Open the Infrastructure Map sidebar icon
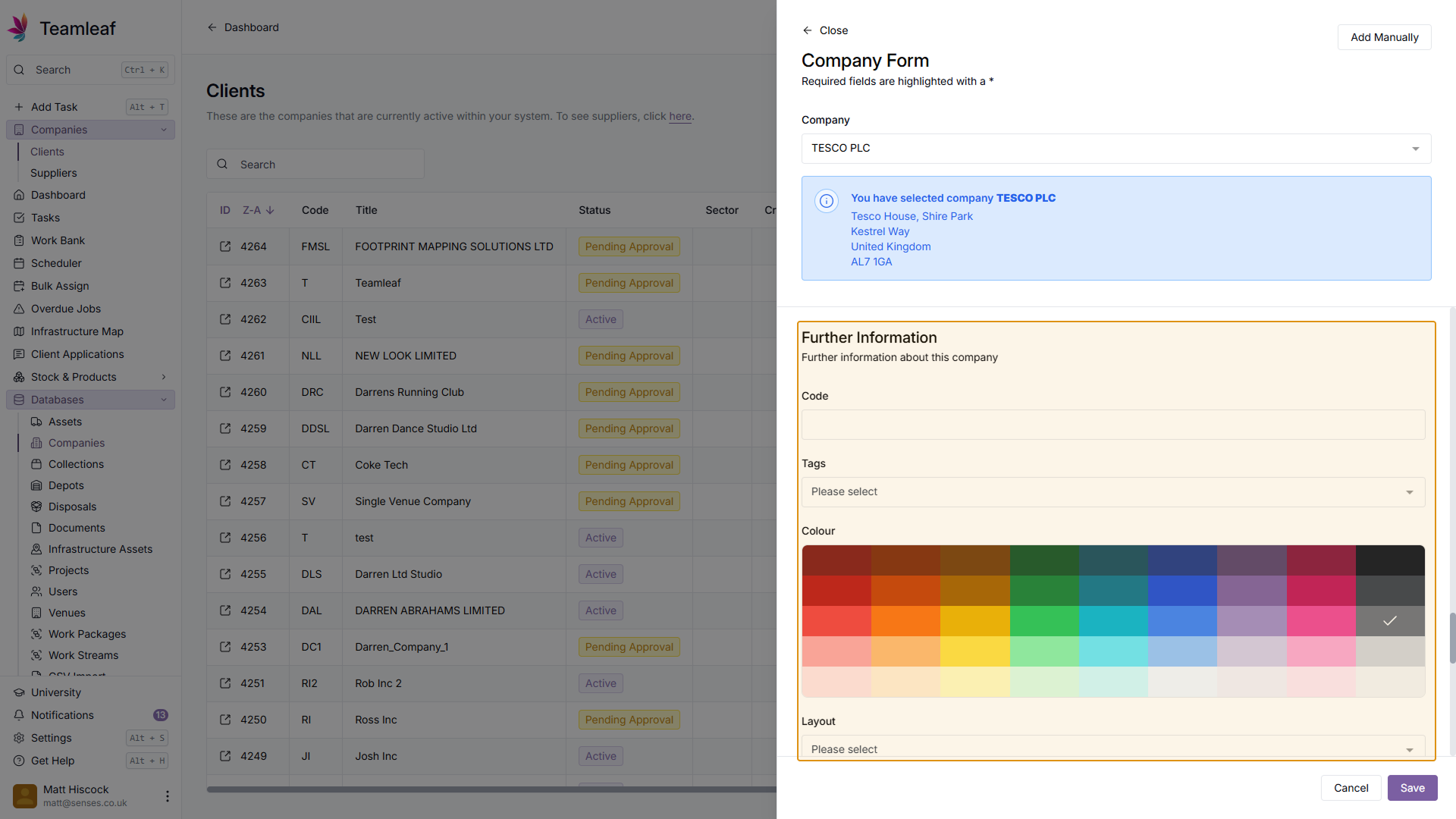 point(19,331)
